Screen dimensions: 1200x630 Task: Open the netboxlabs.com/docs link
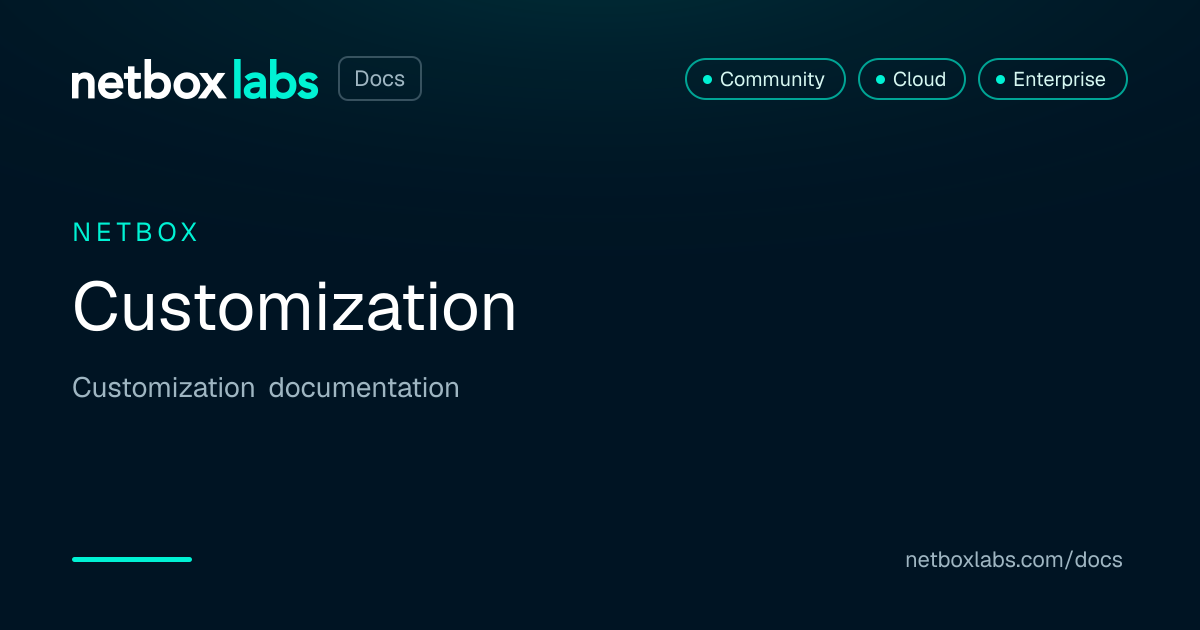[x=1014, y=560]
